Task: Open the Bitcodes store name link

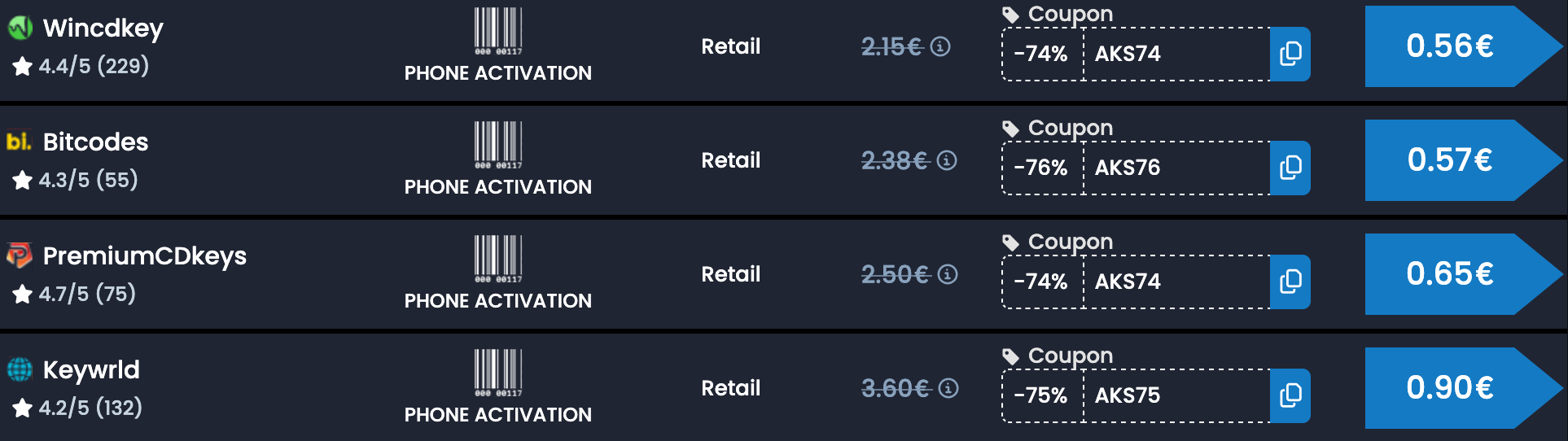Action: [x=95, y=142]
